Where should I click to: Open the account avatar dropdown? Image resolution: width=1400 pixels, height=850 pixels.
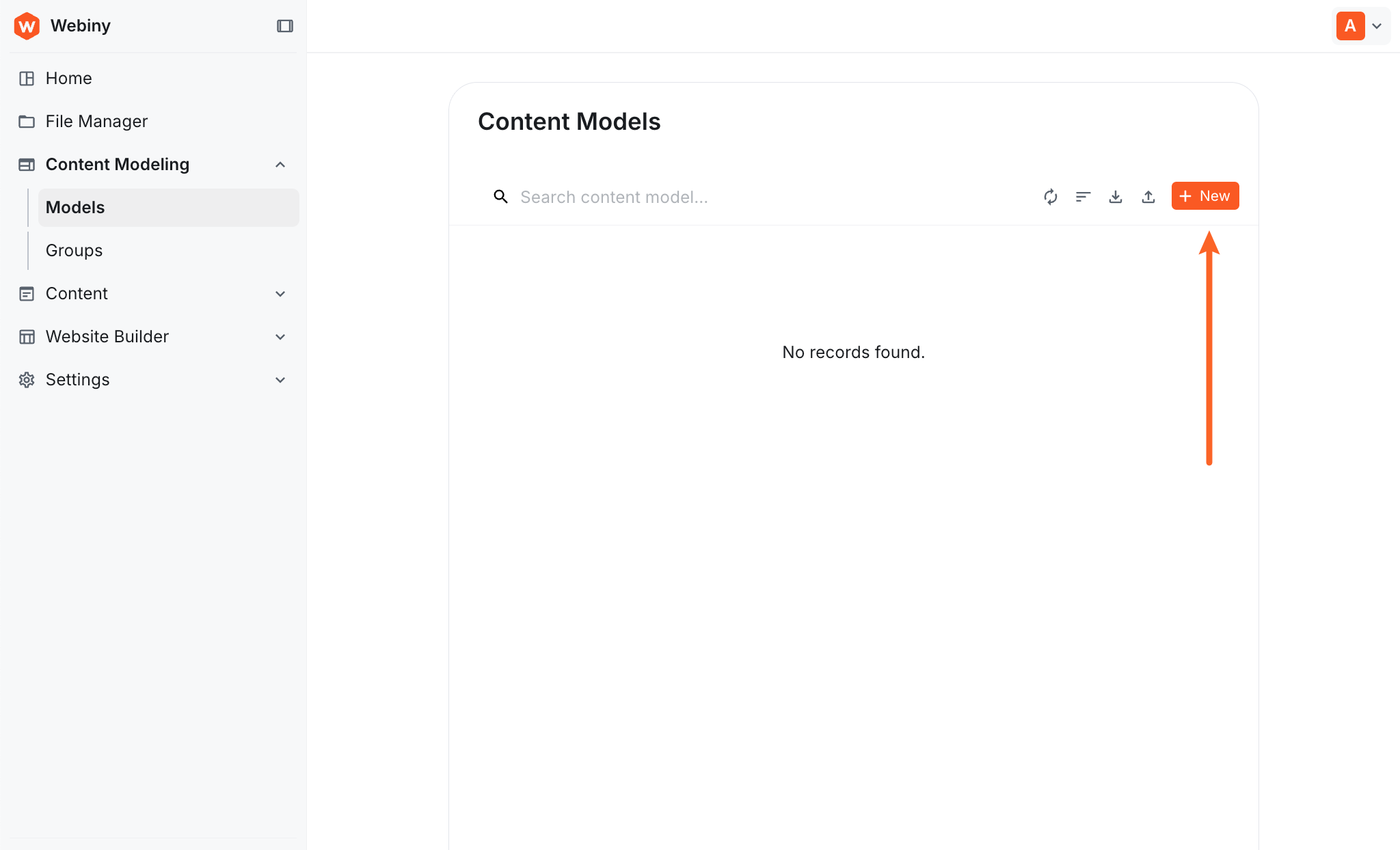click(x=1360, y=25)
